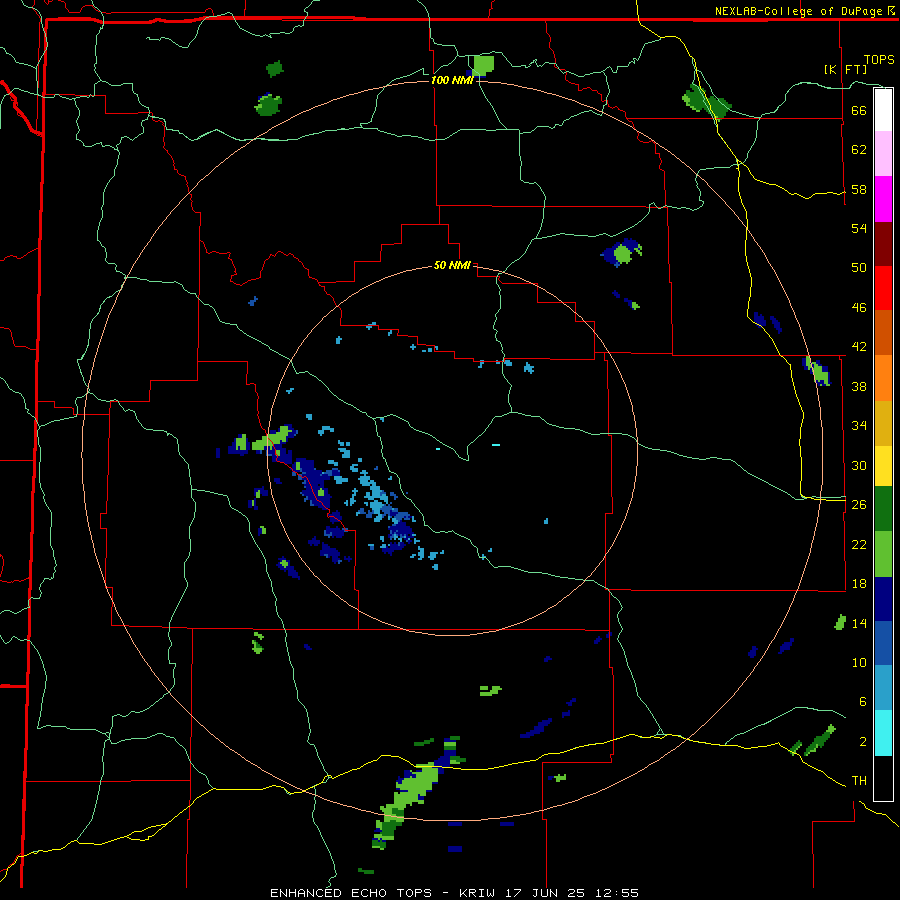This screenshot has height=900, width=900.
Task: Click the legend value 30
Action: point(859,465)
